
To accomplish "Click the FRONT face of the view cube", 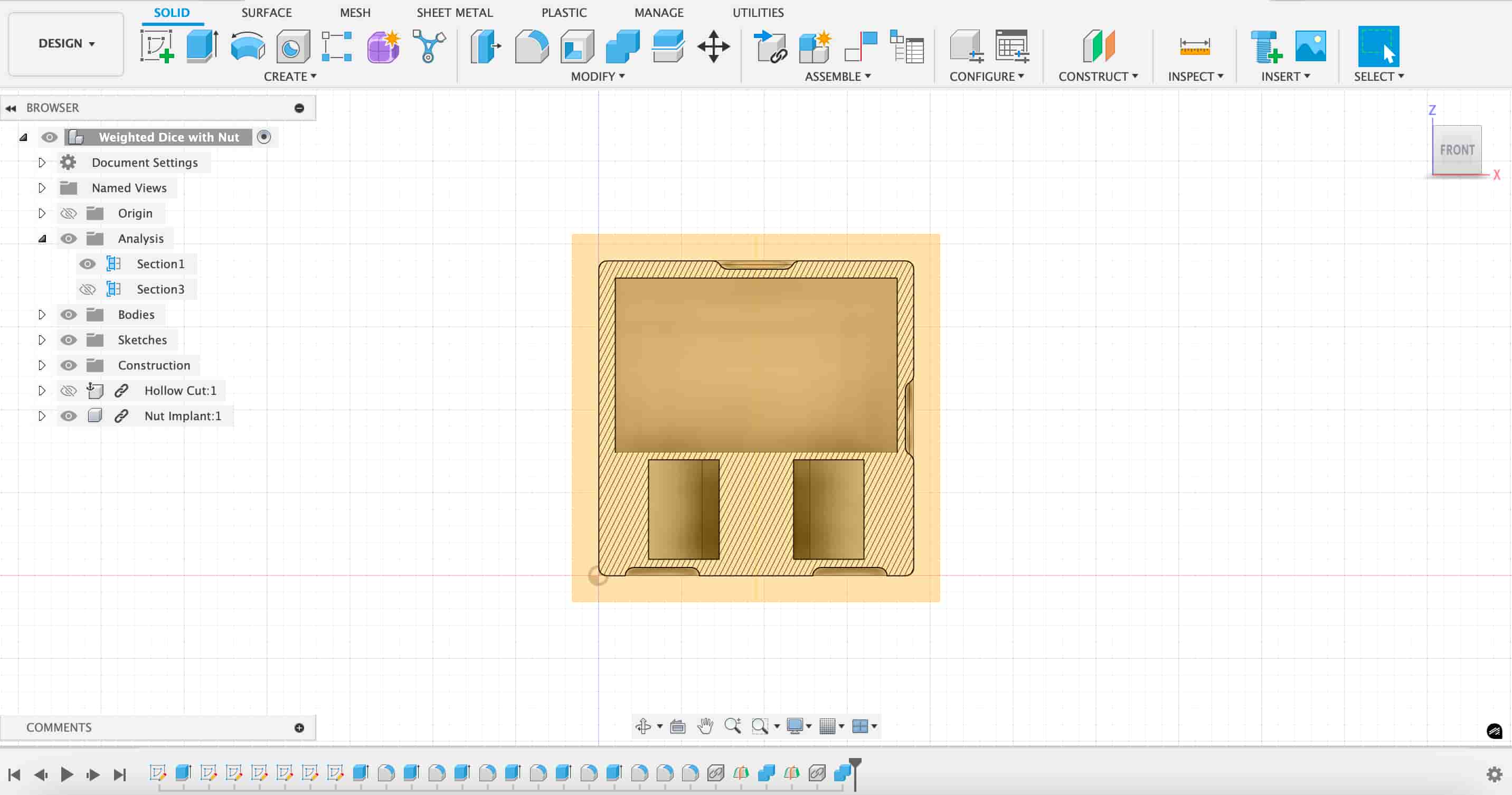I will [x=1457, y=150].
